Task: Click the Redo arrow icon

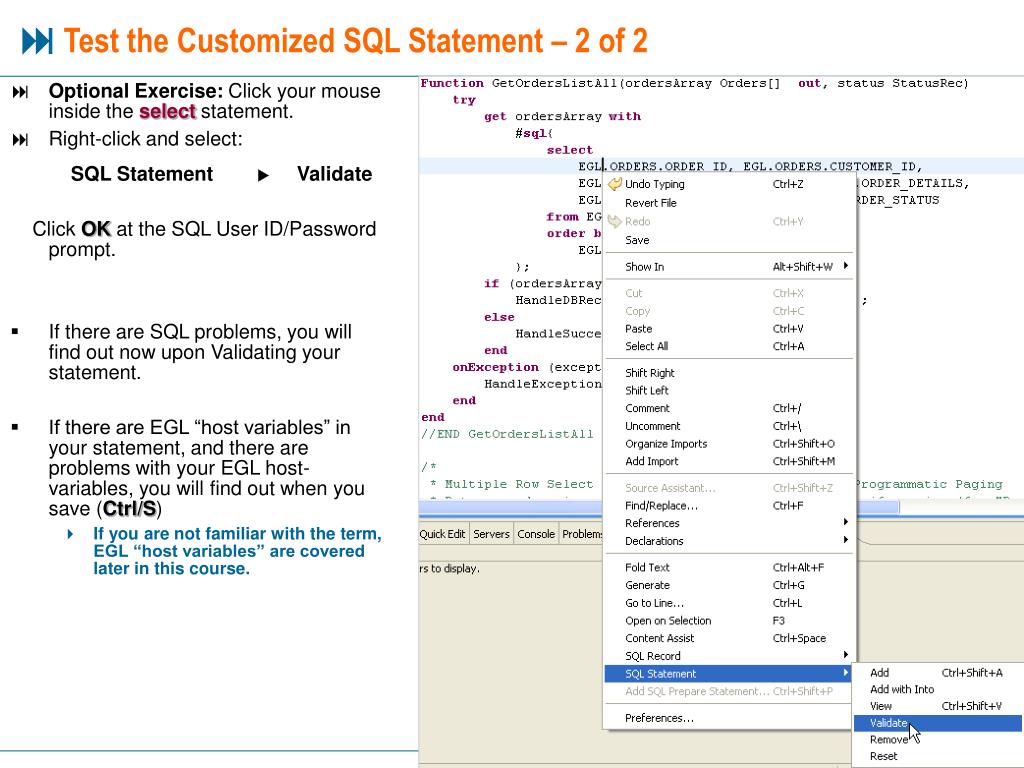Action: (x=614, y=221)
